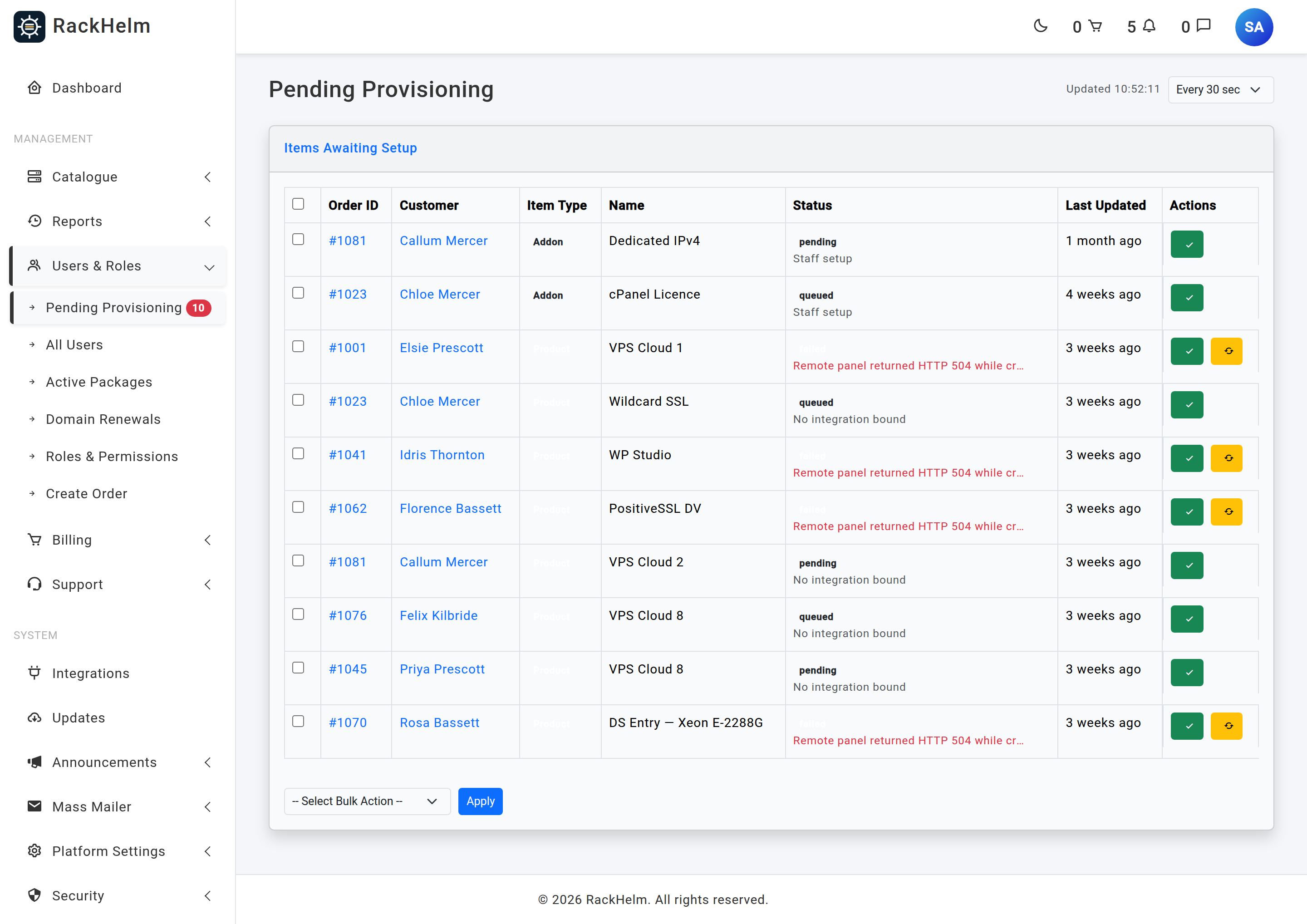
Task: Expand the Reports menu
Action: [118, 221]
